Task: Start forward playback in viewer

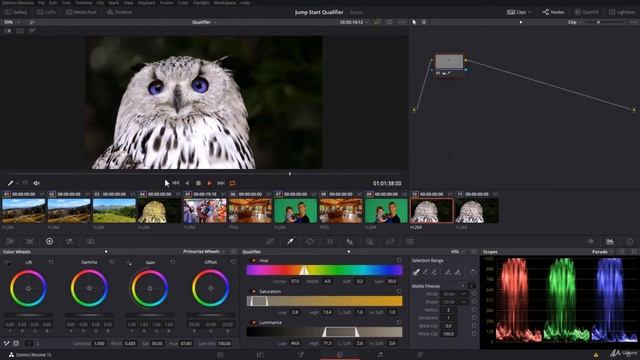Action: (209, 183)
